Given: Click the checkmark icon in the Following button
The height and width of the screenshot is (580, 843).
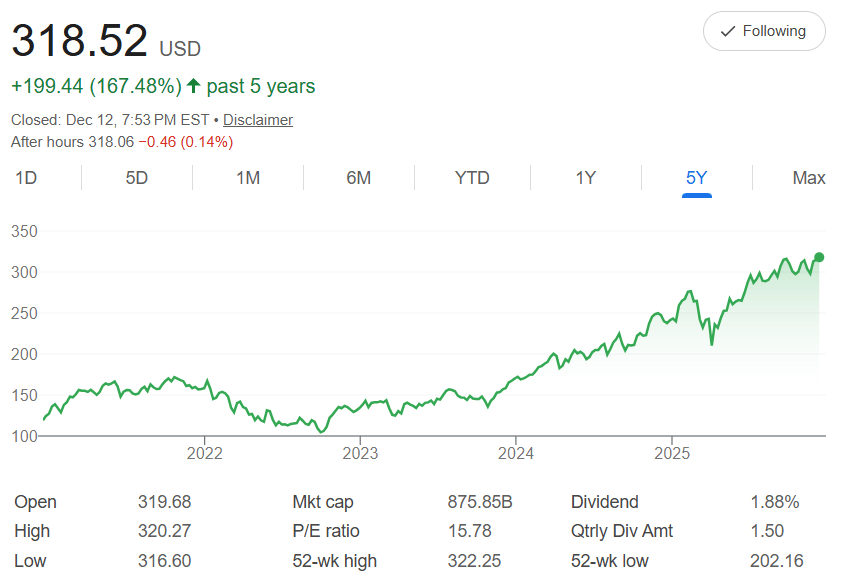Looking at the screenshot, I should coord(728,31).
